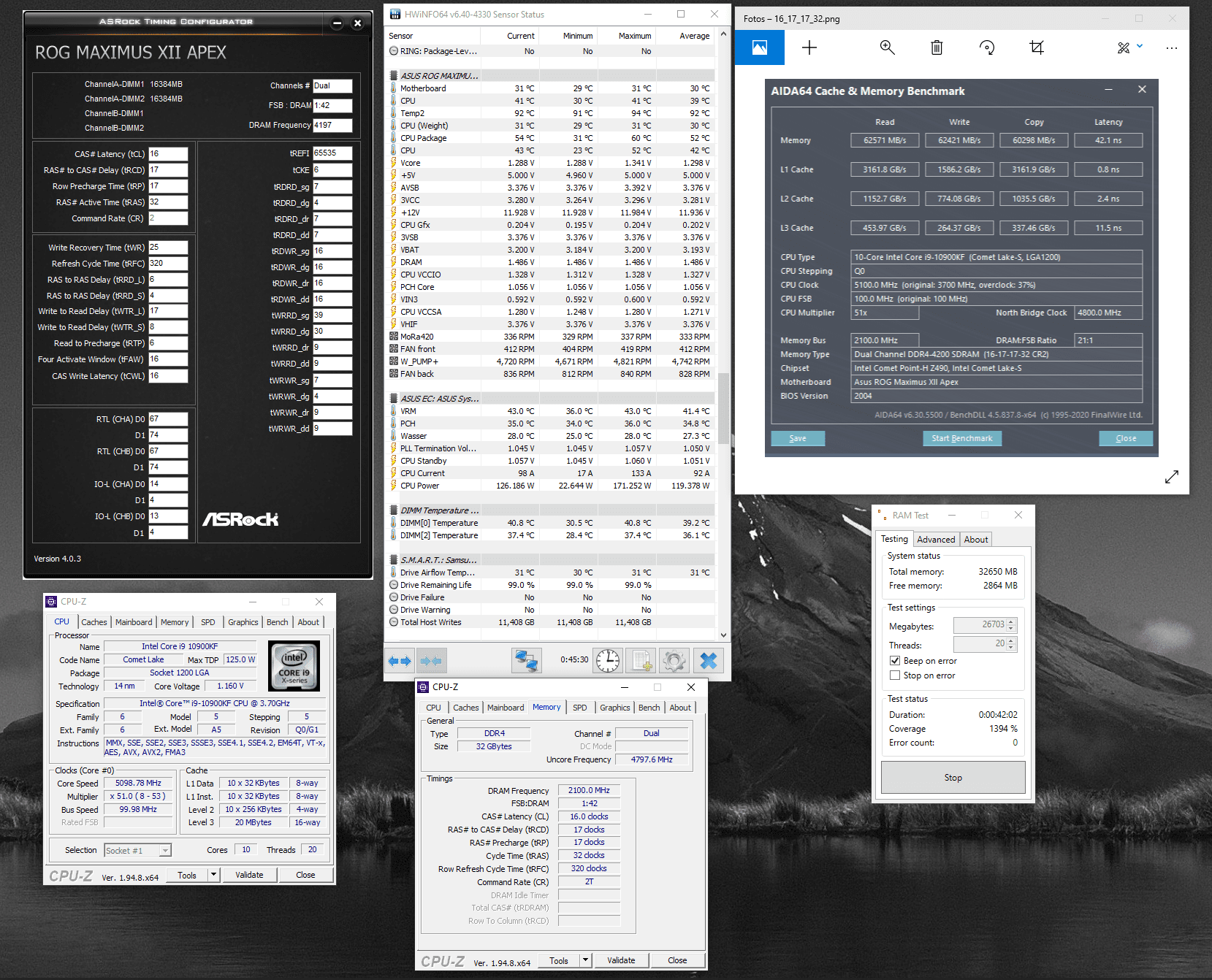Screen dimensions: 1212x980
Task: Select CPU Package row in HWiNFO
Action: point(552,138)
